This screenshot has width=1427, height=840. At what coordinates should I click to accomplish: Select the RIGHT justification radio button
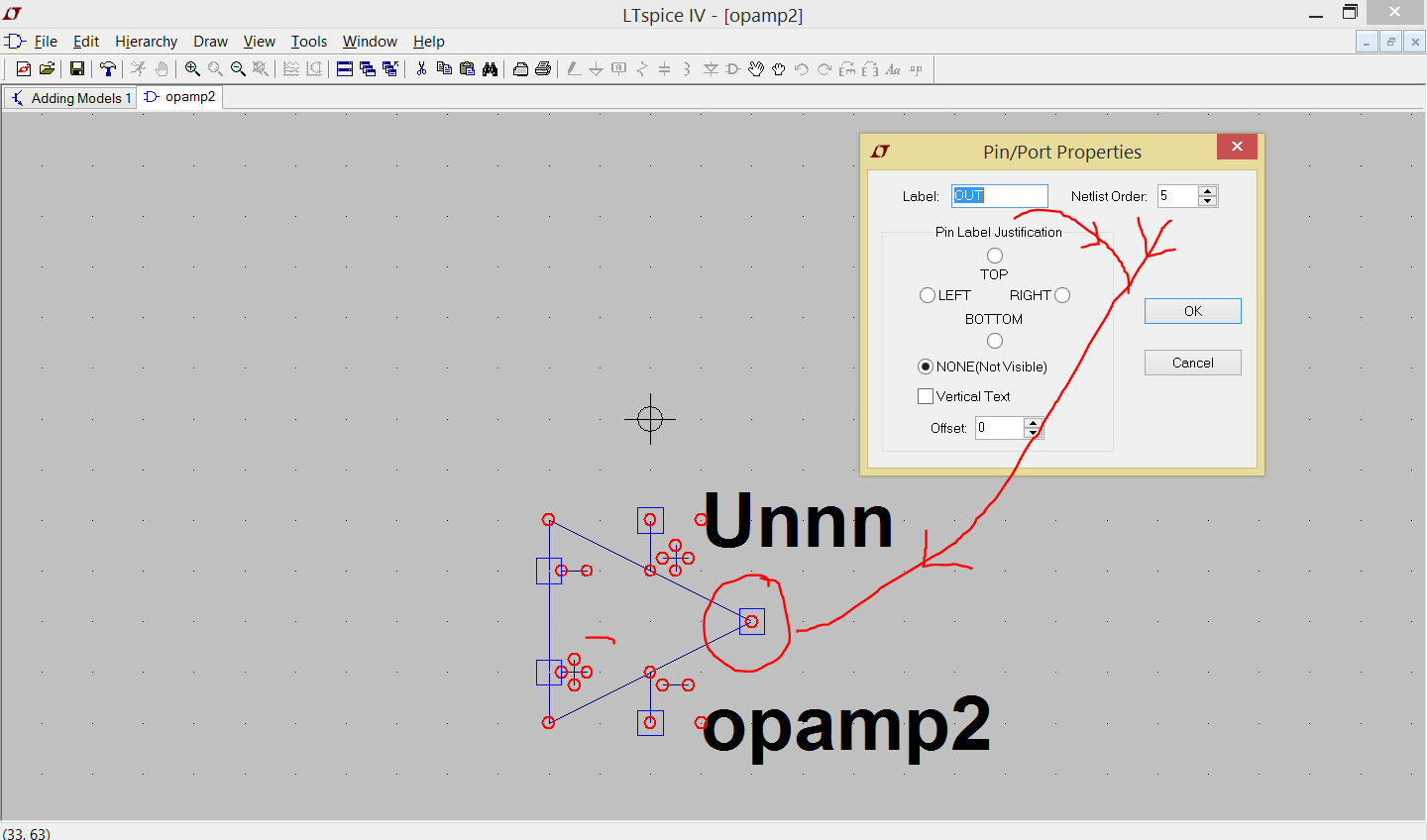pos(1062,295)
